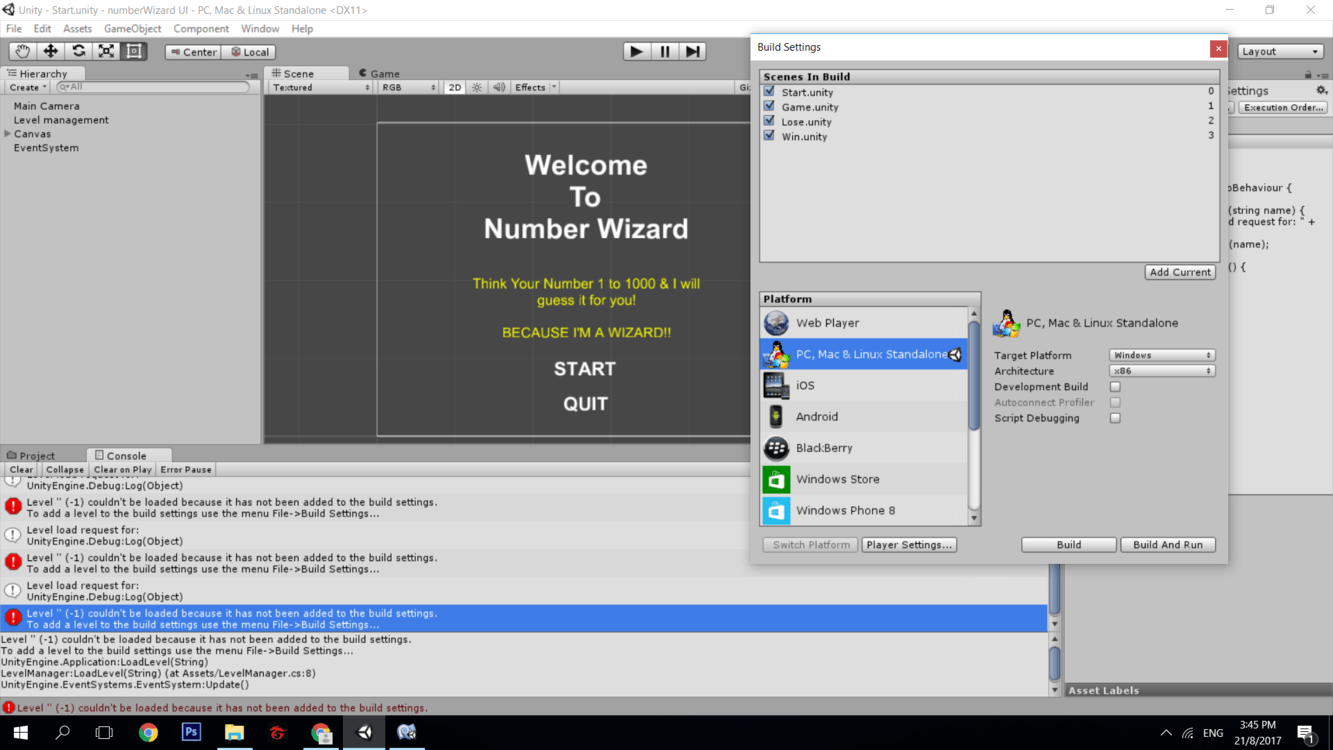Open Player Settings
The width and height of the screenshot is (1333, 750).
908,544
